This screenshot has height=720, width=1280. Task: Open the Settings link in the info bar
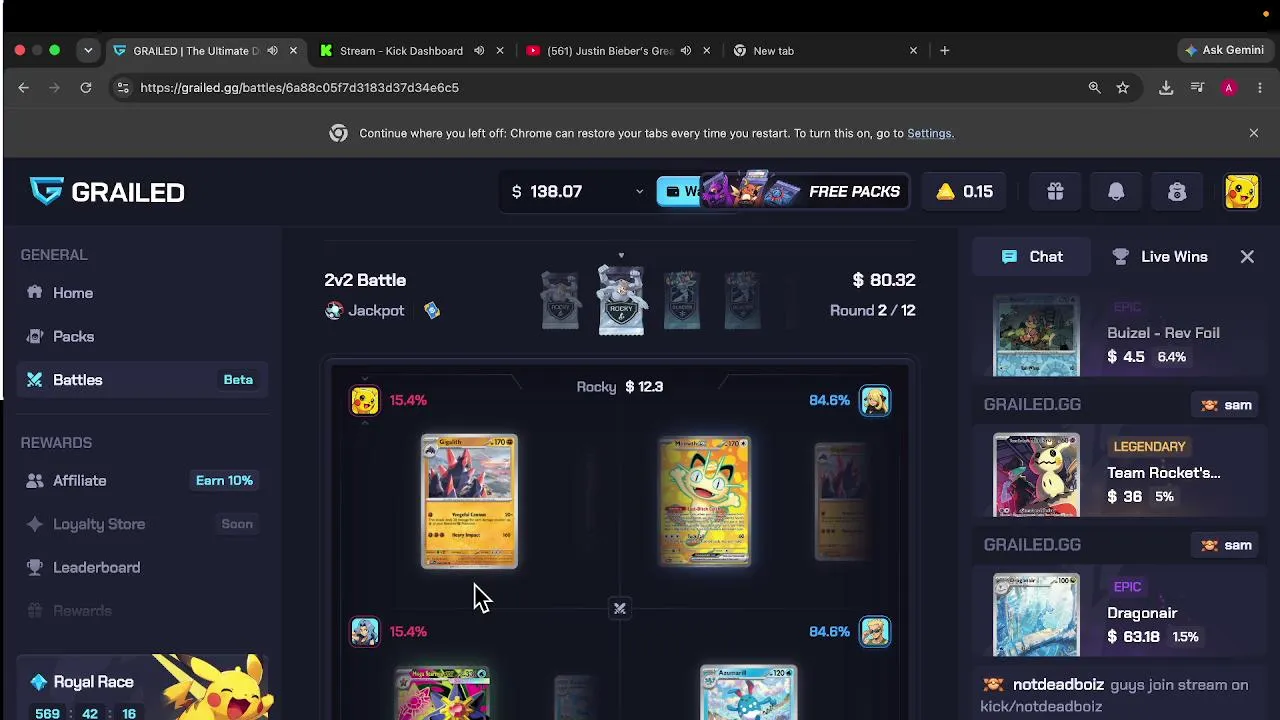click(x=929, y=133)
